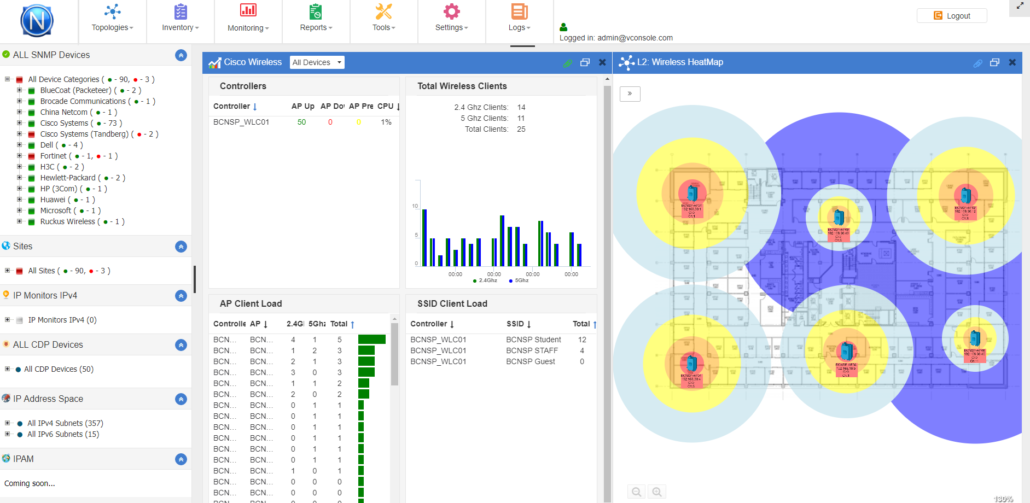
Task: Select the BCNSP Guest SSID row
Action: 502,362
